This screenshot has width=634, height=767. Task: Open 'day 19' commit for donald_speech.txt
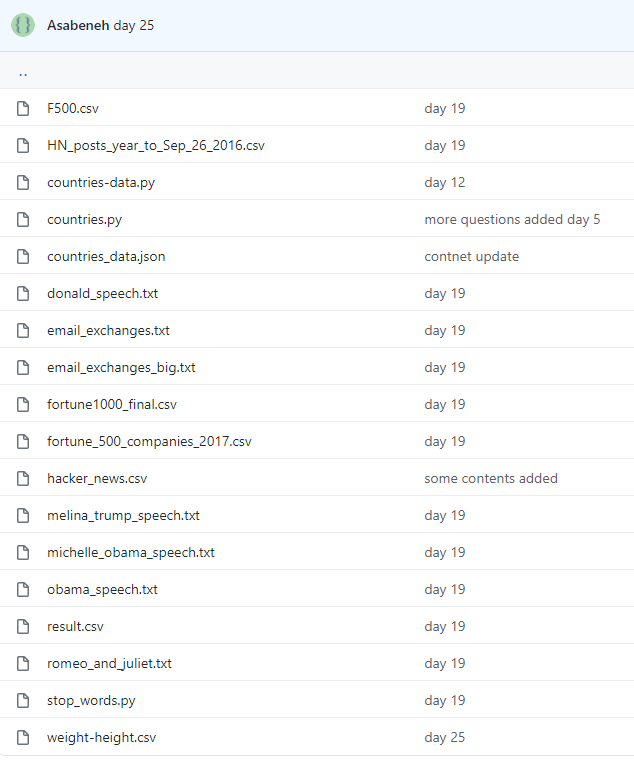(x=445, y=293)
